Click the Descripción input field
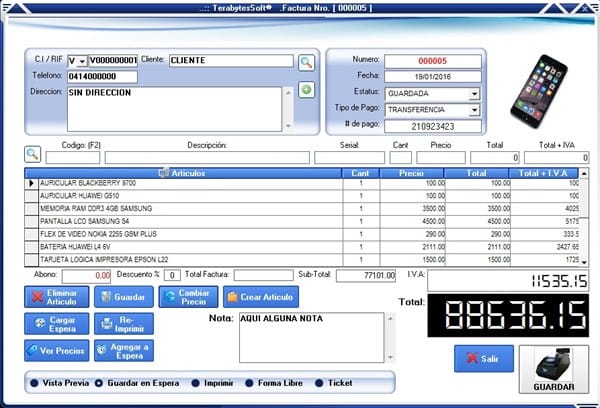Screen dimensions: 600x408 pyautogui.click(x=207, y=158)
